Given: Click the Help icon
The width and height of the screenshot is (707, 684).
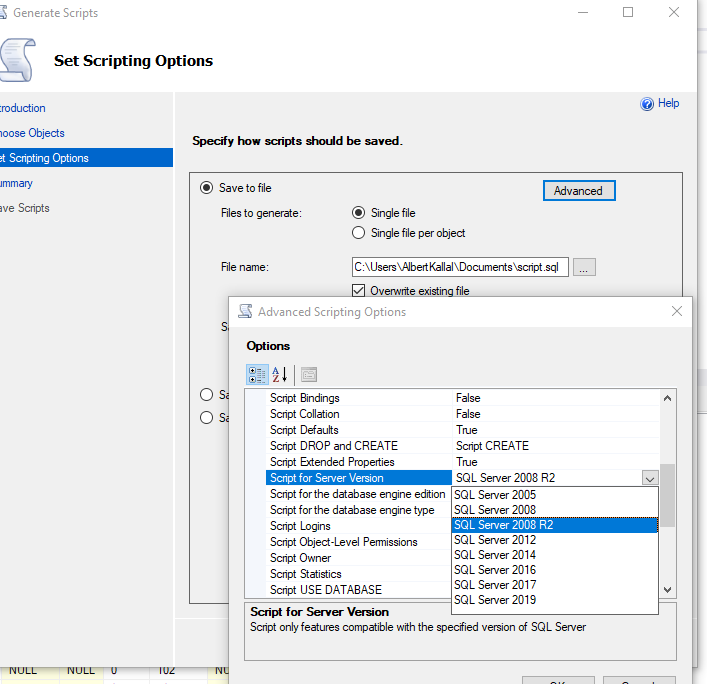Looking at the screenshot, I should [647, 104].
